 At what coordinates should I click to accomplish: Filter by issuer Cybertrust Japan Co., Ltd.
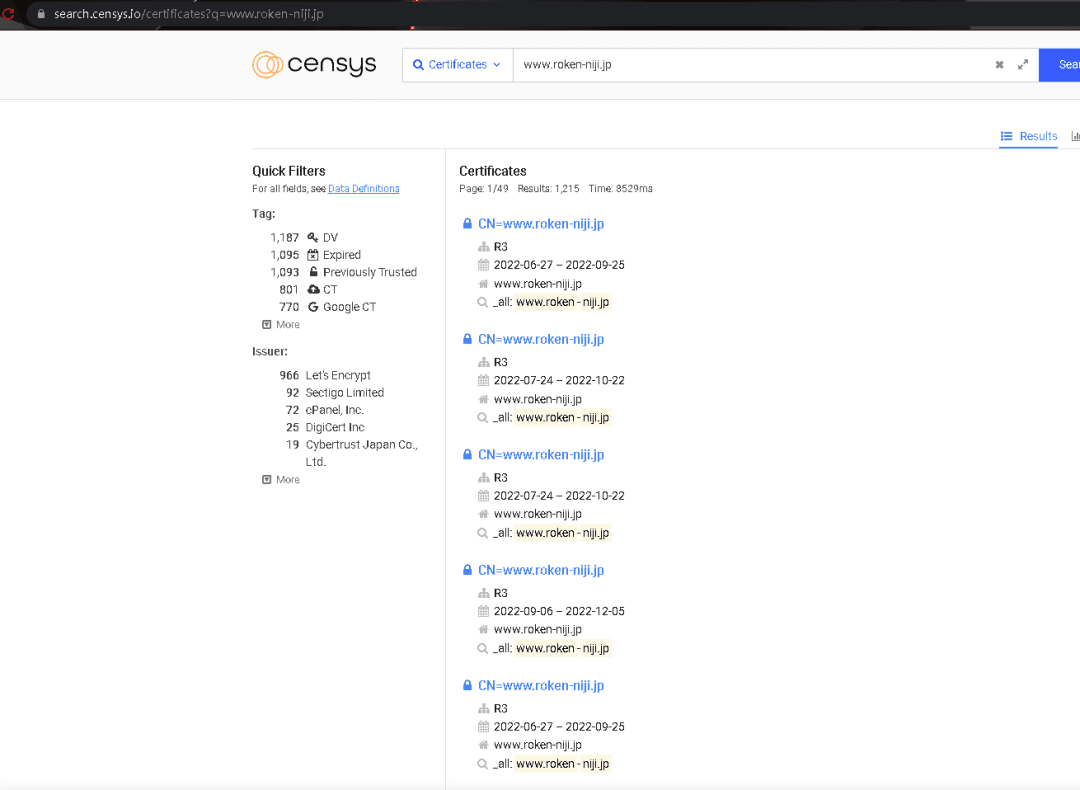[x=362, y=453]
